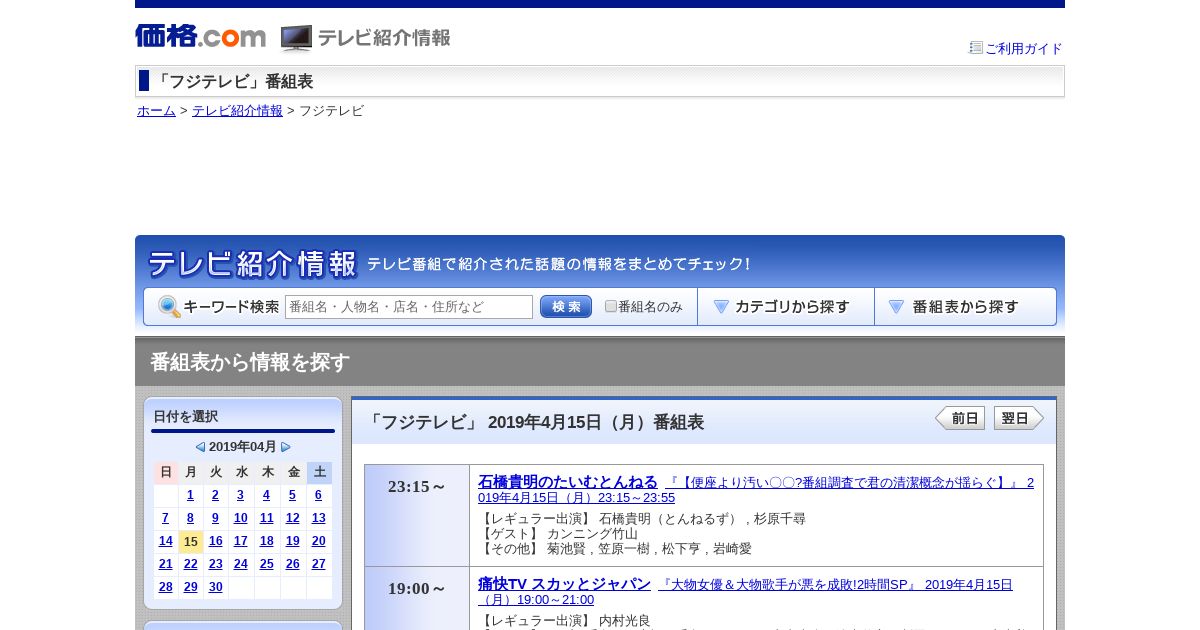Click the 翌日 next day button

[1018, 418]
